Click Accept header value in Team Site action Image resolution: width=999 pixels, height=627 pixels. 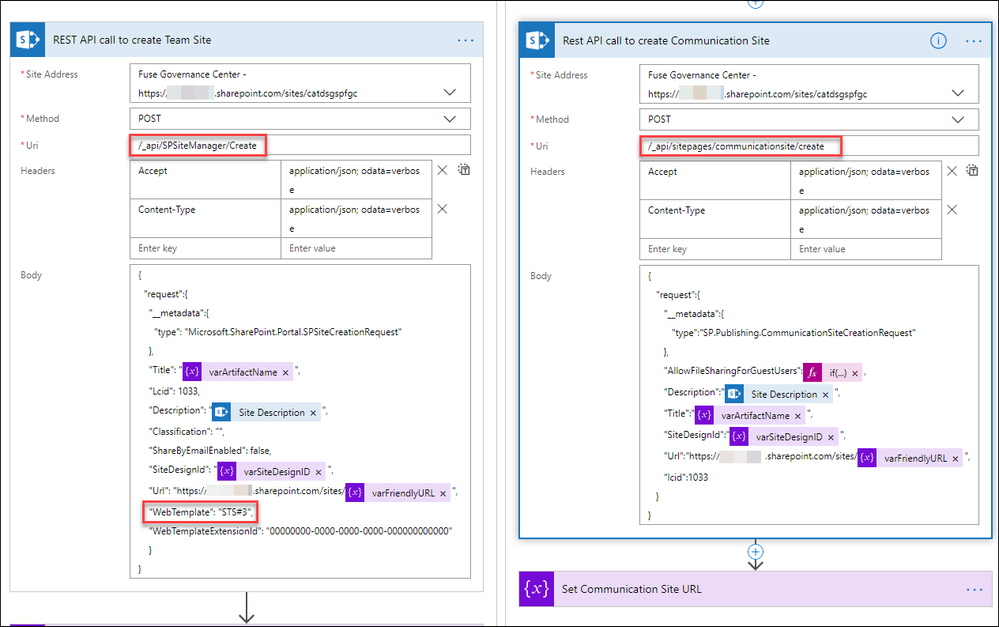(356, 180)
